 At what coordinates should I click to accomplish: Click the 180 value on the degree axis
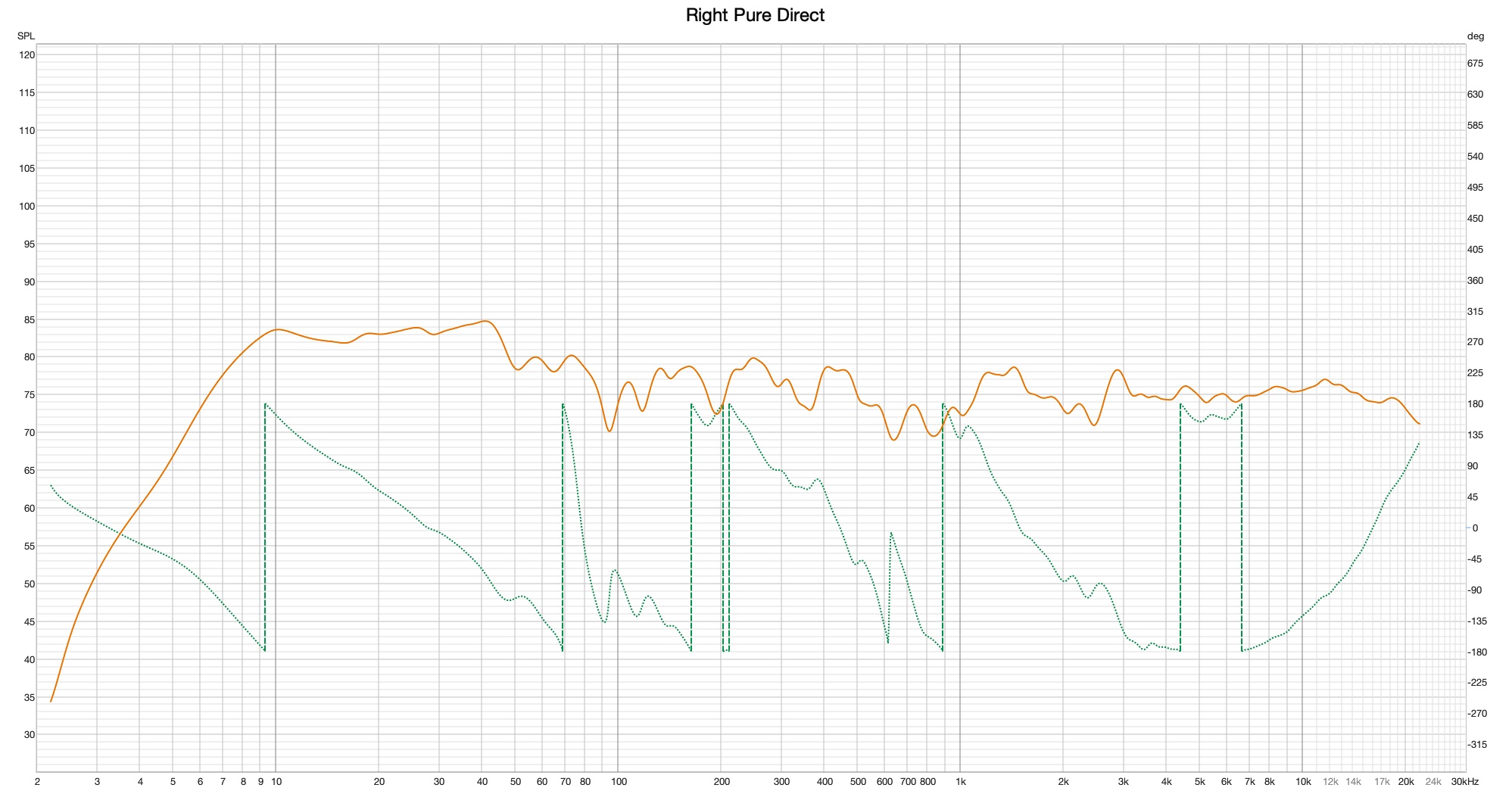point(1475,404)
